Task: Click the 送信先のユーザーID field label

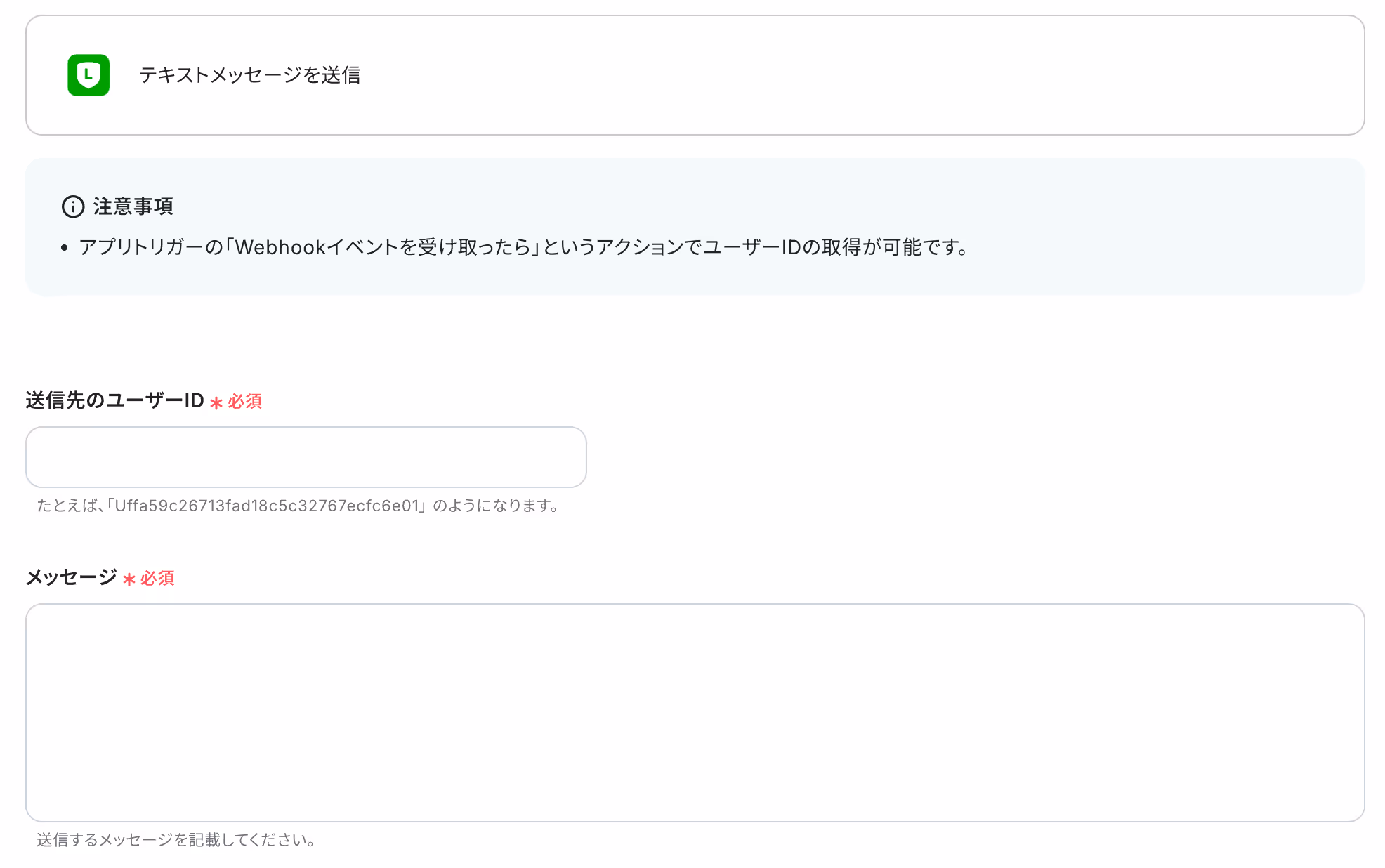Action: coord(114,401)
